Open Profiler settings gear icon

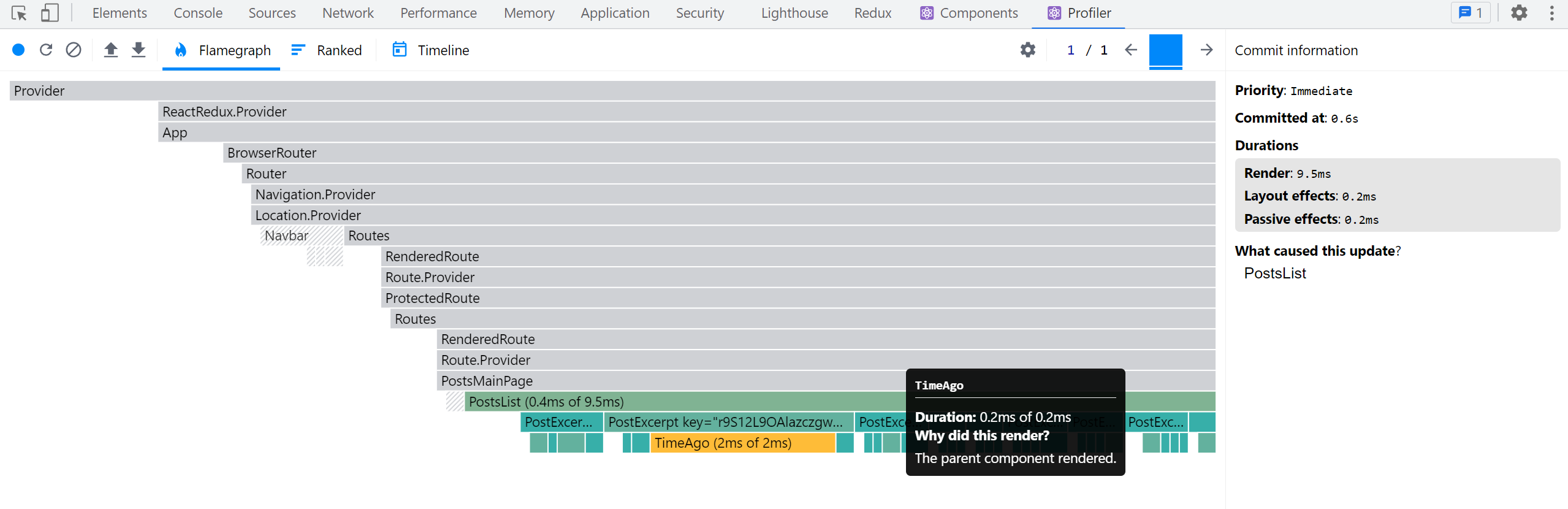click(x=1028, y=50)
